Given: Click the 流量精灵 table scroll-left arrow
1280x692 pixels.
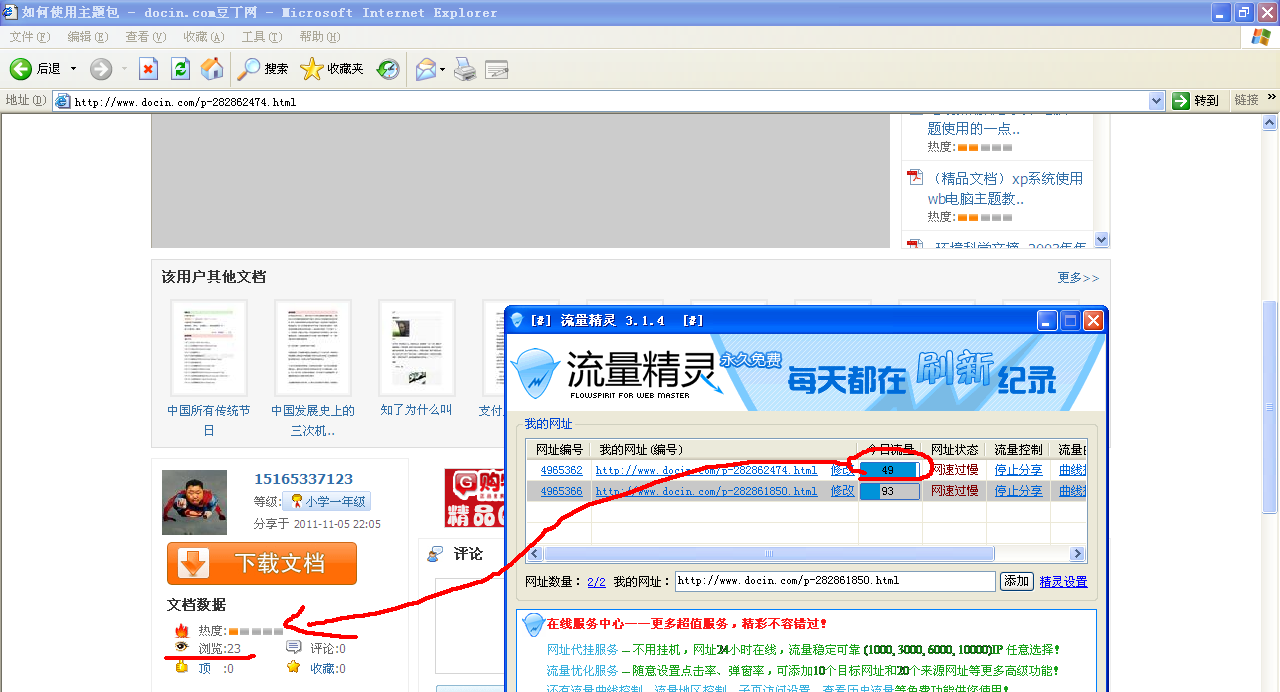Looking at the screenshot, I should 534,554.
